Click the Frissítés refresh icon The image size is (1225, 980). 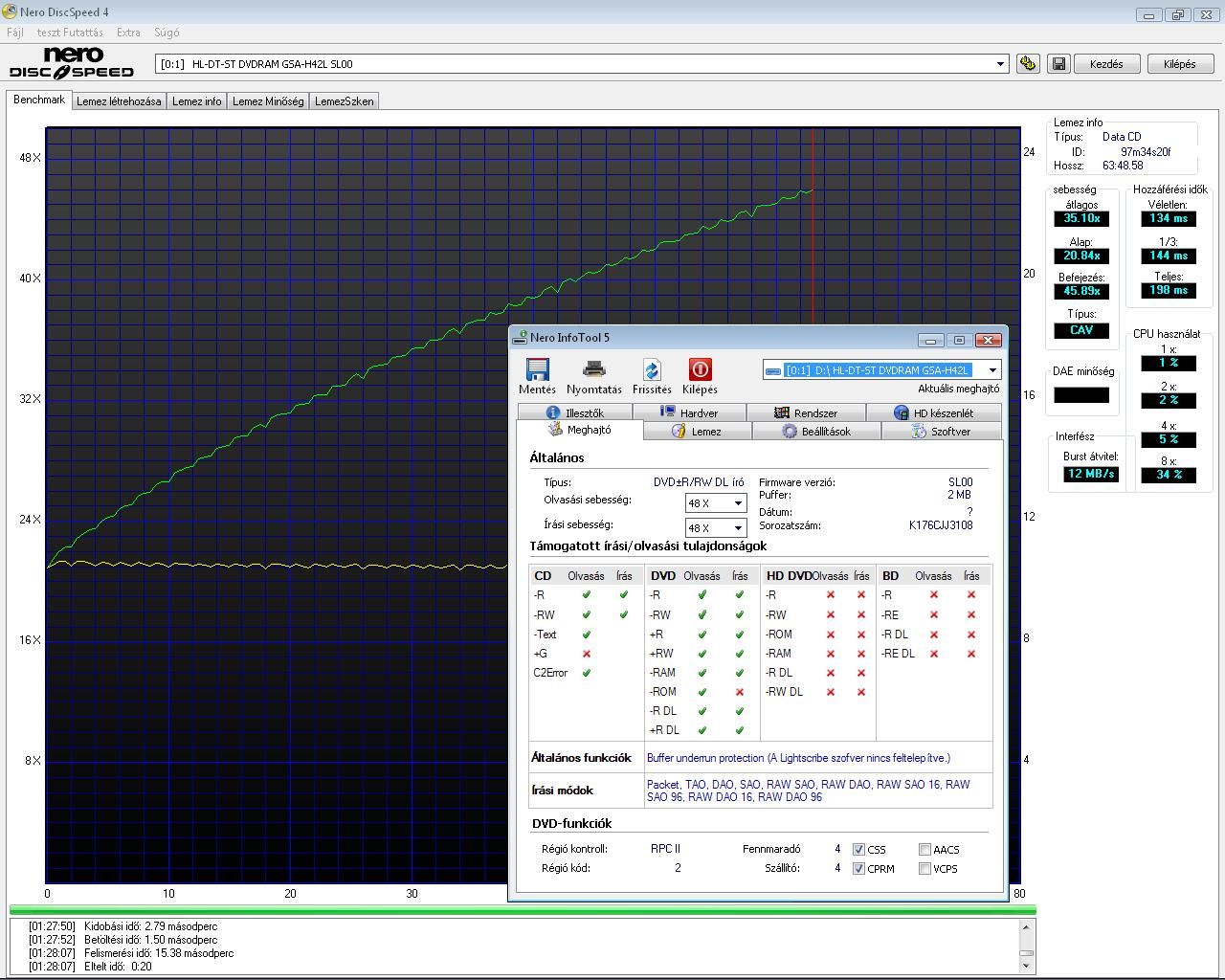click(x=652, y=369)
